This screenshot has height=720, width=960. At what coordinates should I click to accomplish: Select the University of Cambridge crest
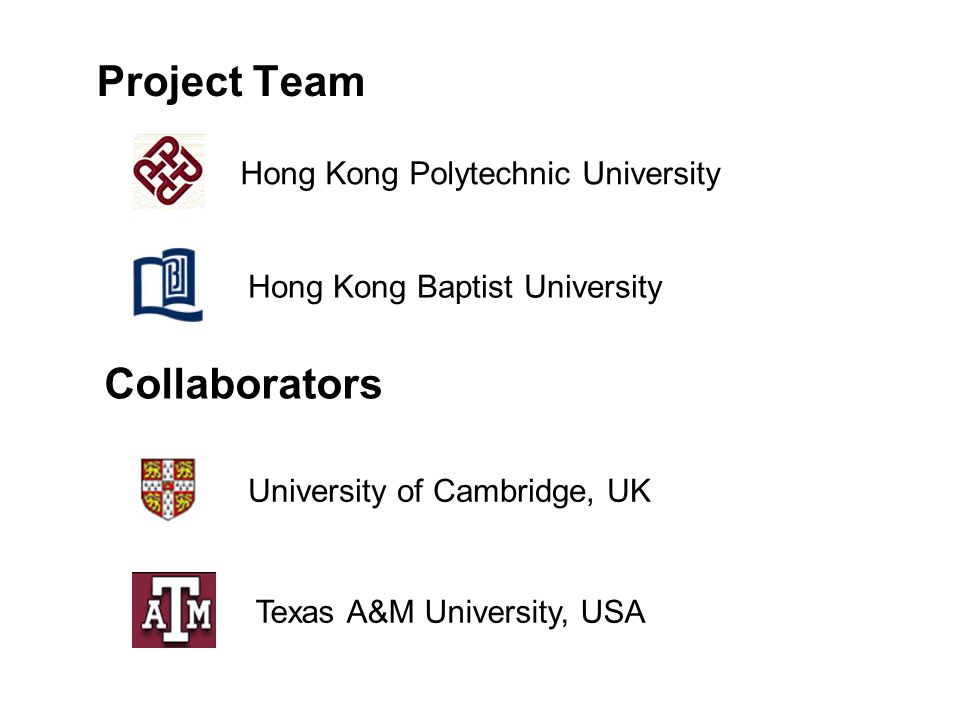(x=168, y=489)
